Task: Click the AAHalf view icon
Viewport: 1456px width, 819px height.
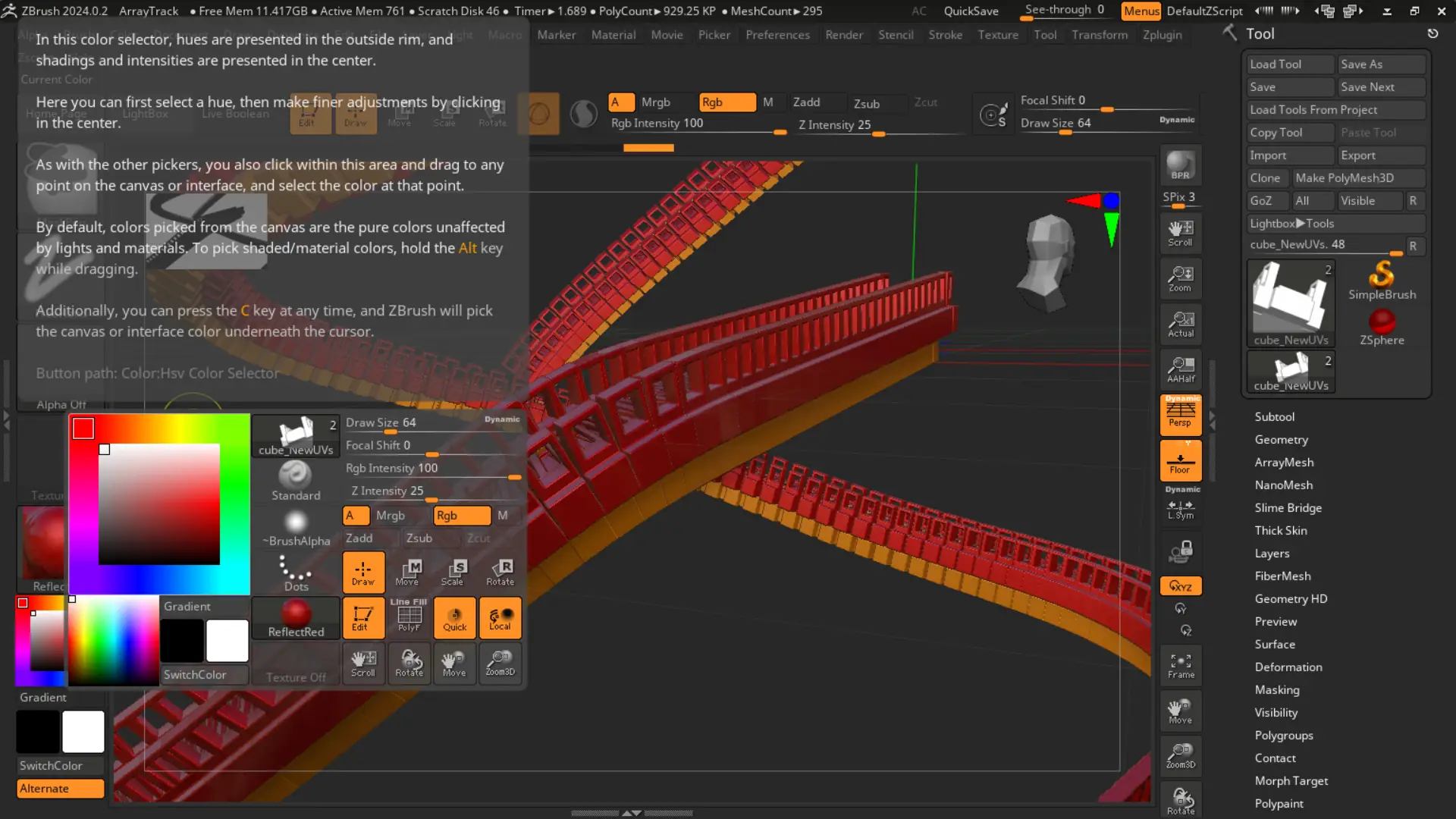Action: tap(1180, 369)
